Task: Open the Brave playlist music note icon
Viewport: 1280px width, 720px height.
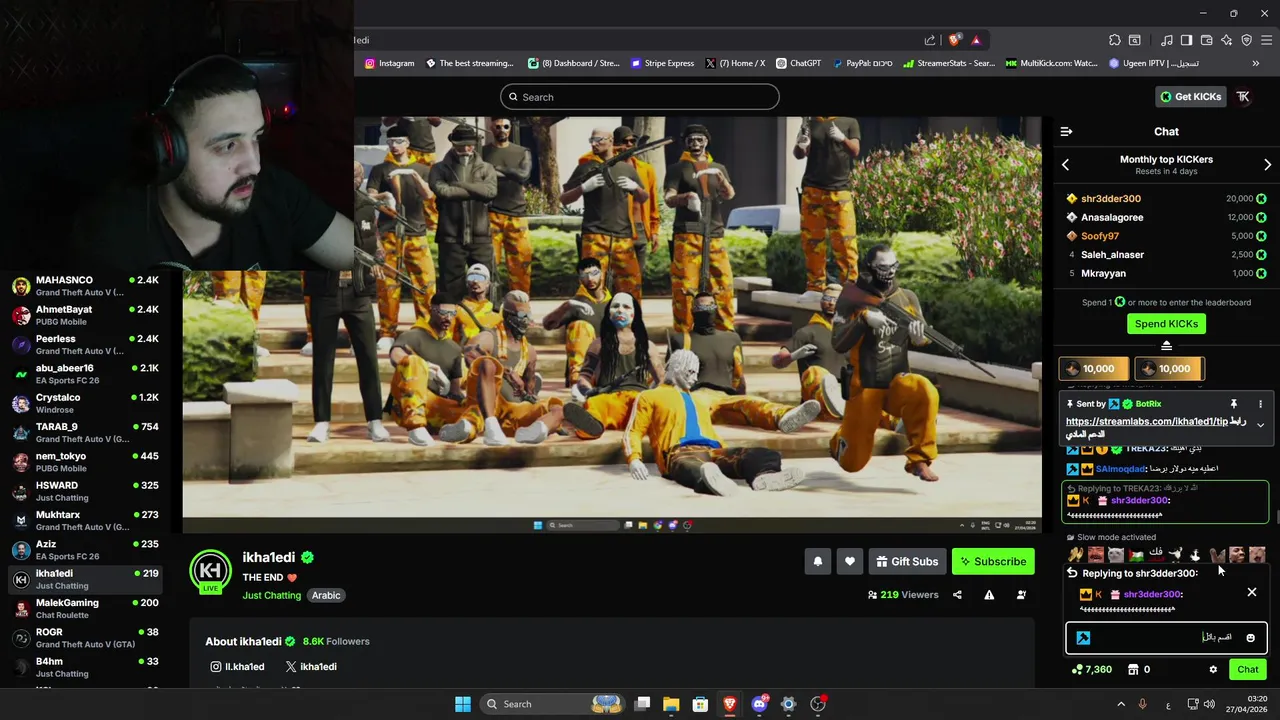Action: pyautogui.click(x=1167, y=40)
